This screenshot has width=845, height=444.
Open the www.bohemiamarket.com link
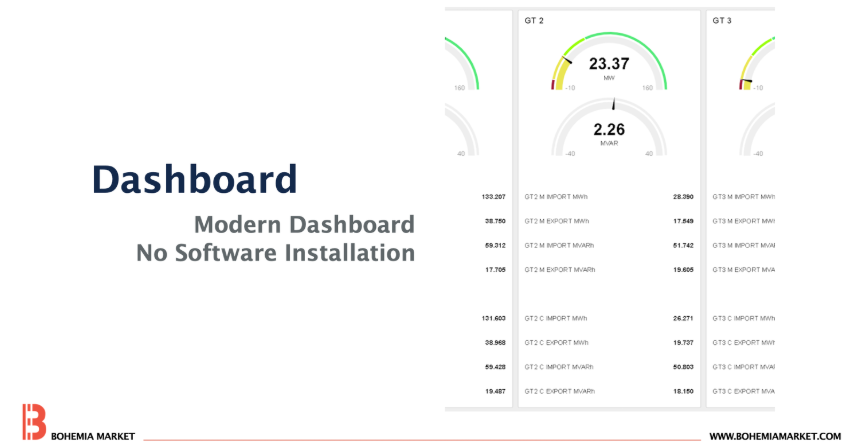point(775,437)
